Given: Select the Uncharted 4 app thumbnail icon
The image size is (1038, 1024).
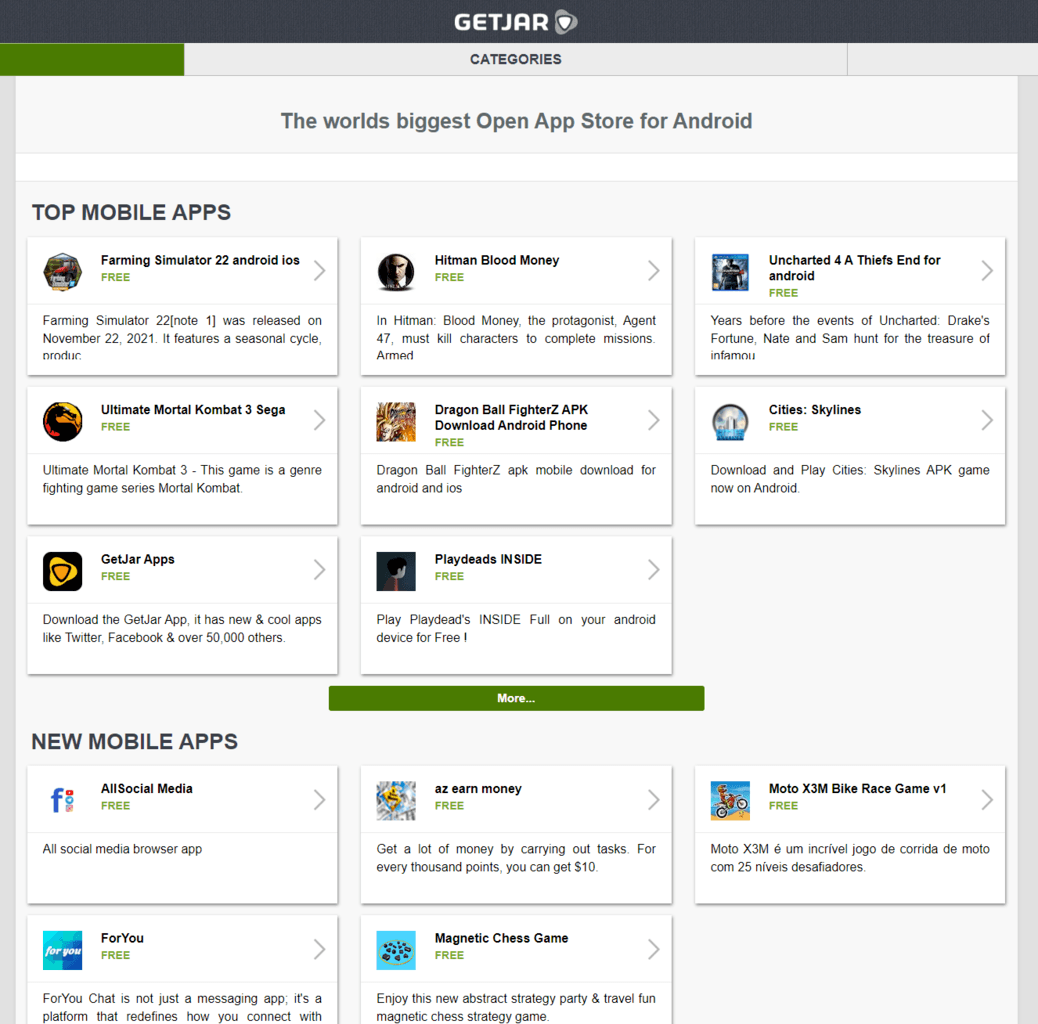Looking at the screenshot, I should coord(730,272).
